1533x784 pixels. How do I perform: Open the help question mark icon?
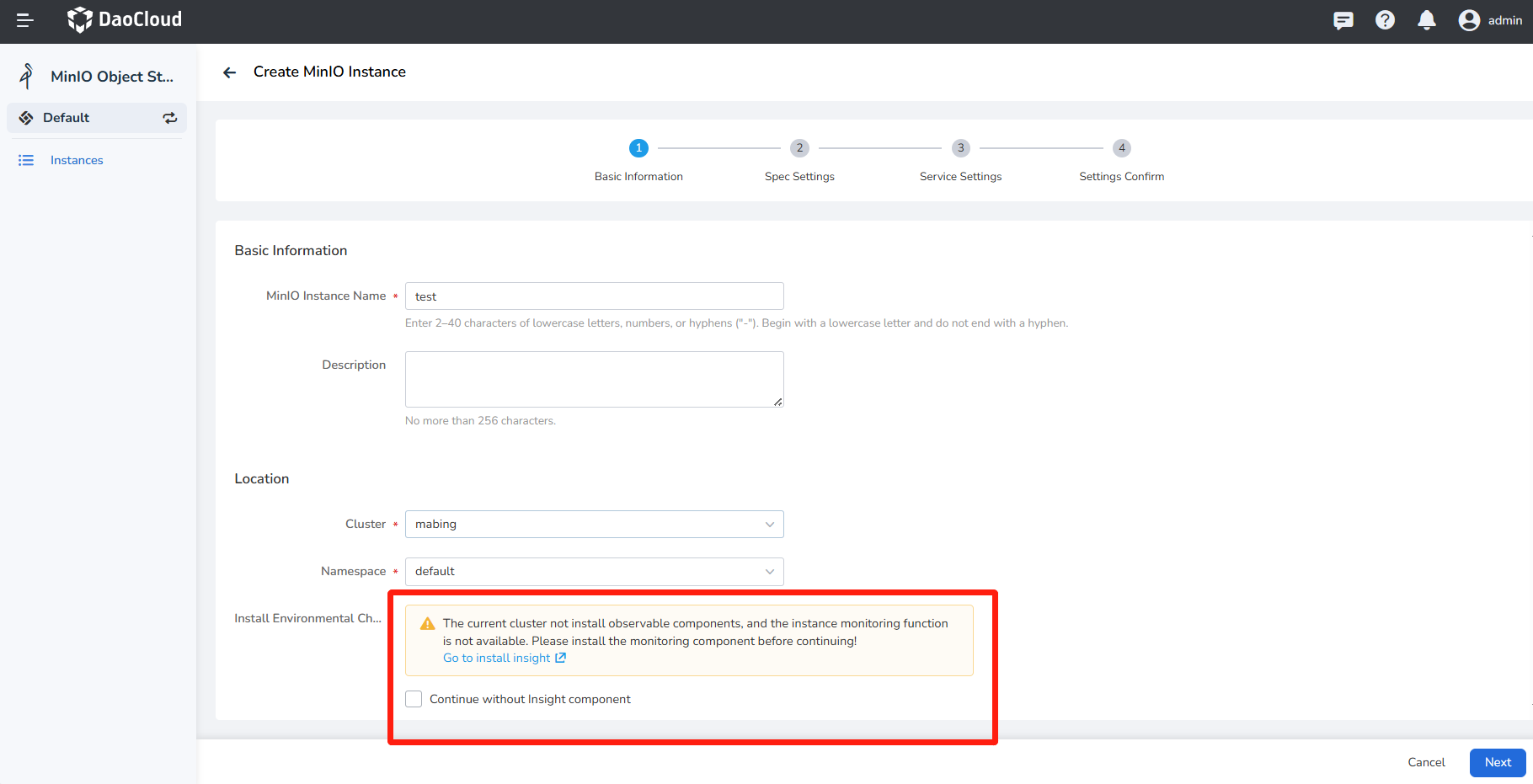click(1385, 20)
